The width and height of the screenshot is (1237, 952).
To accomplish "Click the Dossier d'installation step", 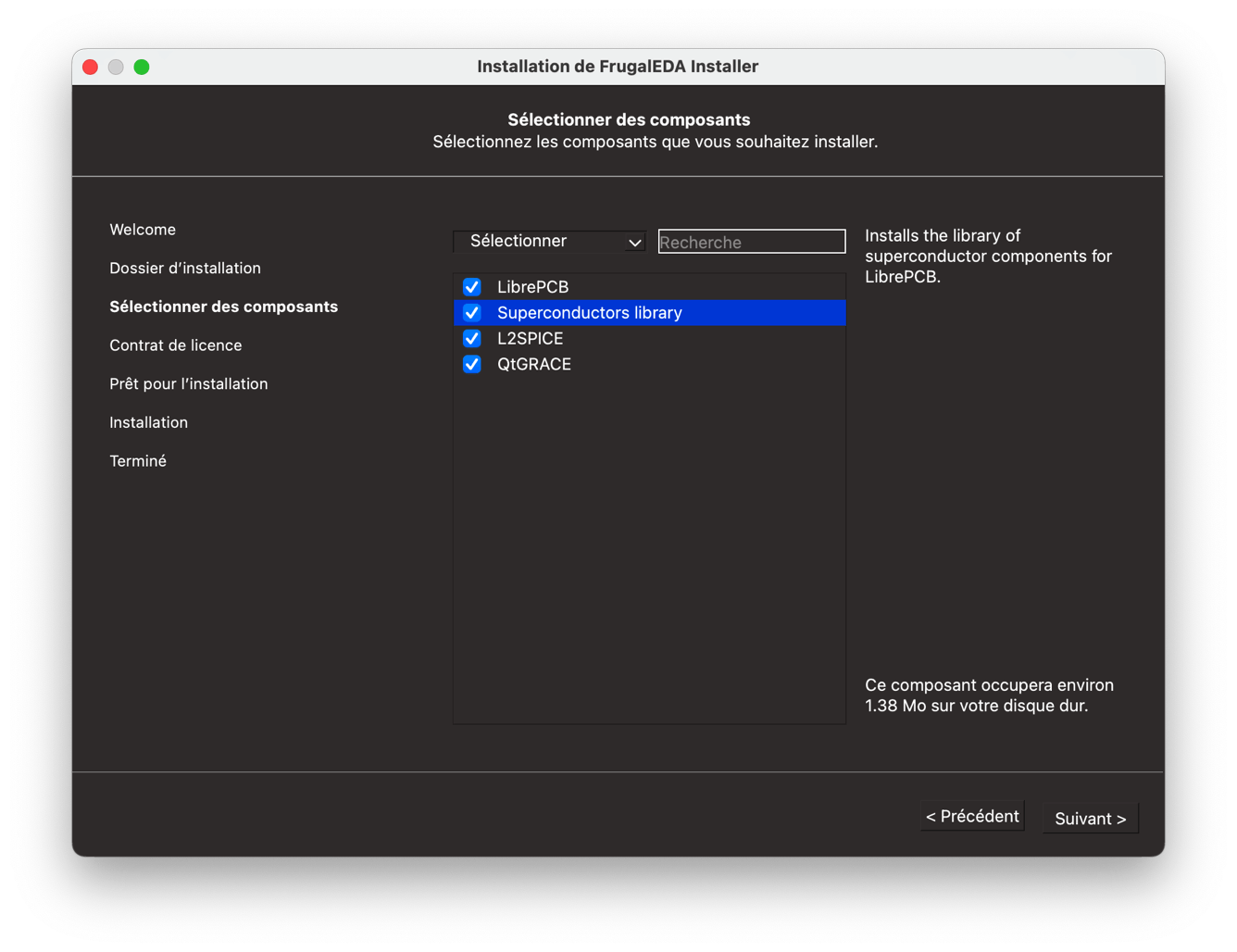I will point(185,269).
